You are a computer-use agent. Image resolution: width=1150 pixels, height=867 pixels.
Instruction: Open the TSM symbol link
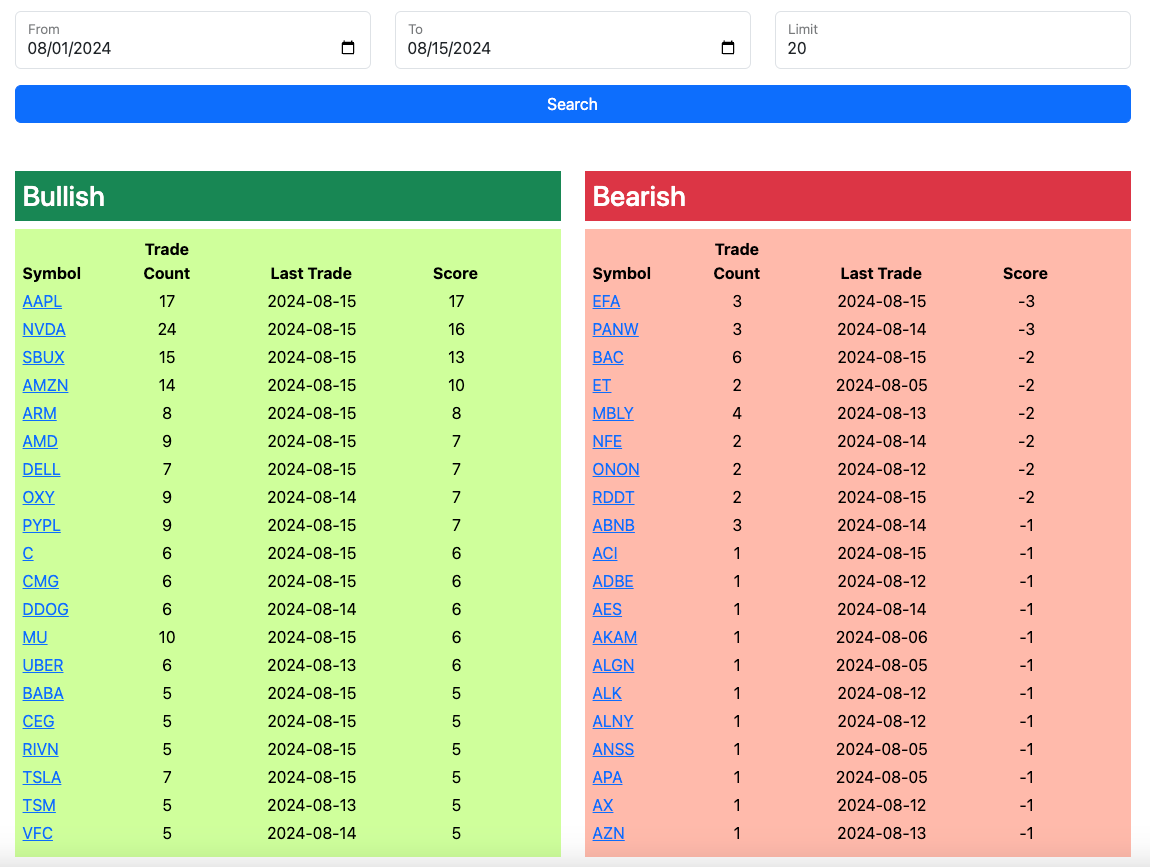click(39, 805)
